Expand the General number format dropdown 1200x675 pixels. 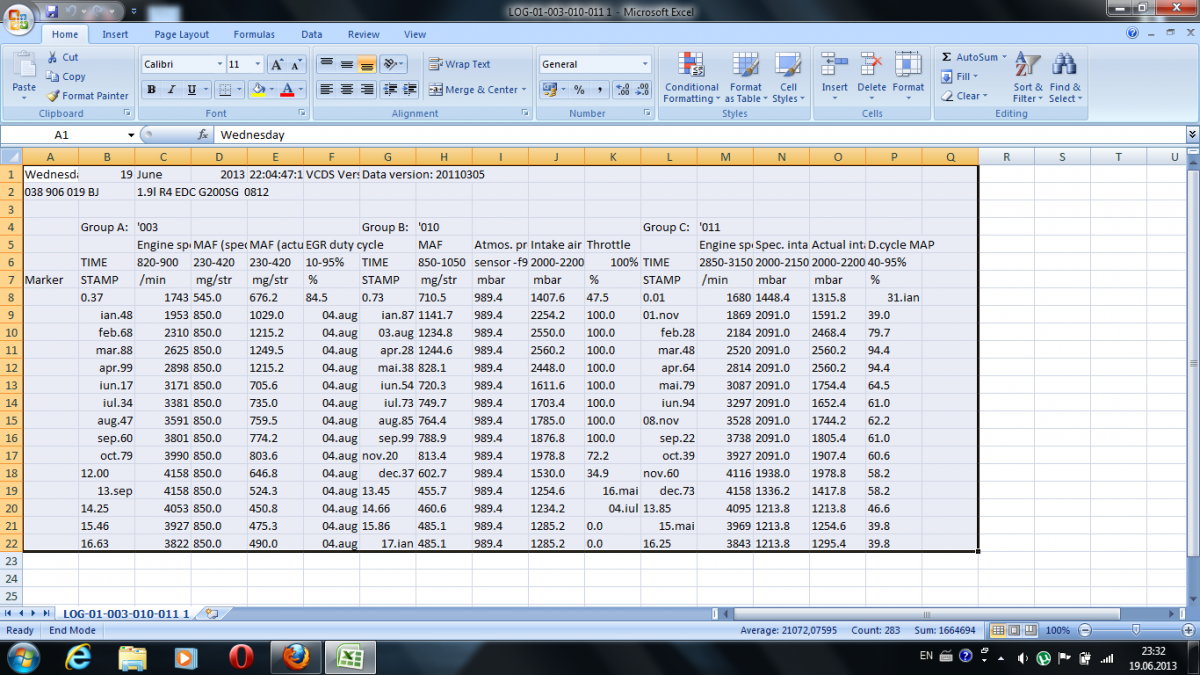(x=645, y=64)
